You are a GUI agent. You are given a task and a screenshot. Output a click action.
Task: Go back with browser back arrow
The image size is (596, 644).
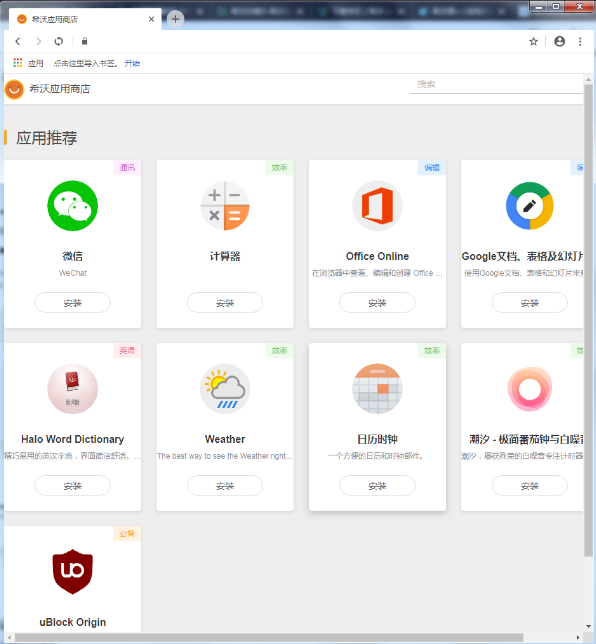[18, 41]
